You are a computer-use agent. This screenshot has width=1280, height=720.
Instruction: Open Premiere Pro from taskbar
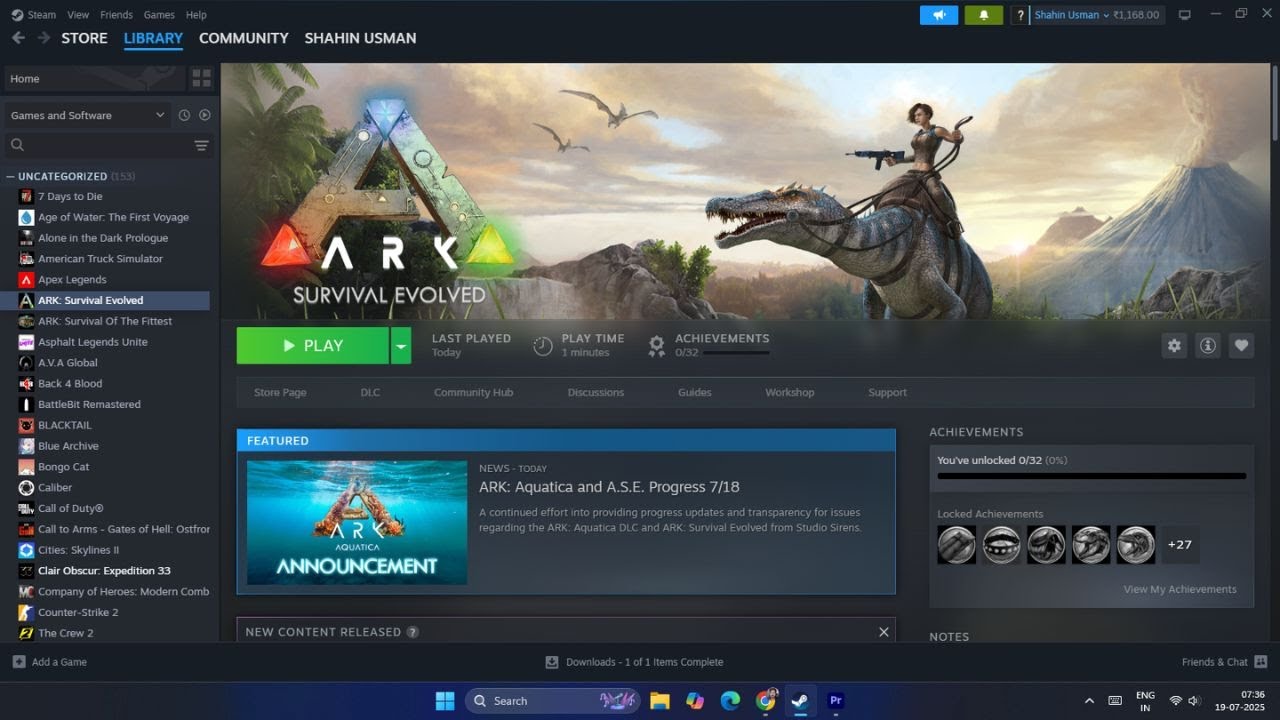pos(836,701)
